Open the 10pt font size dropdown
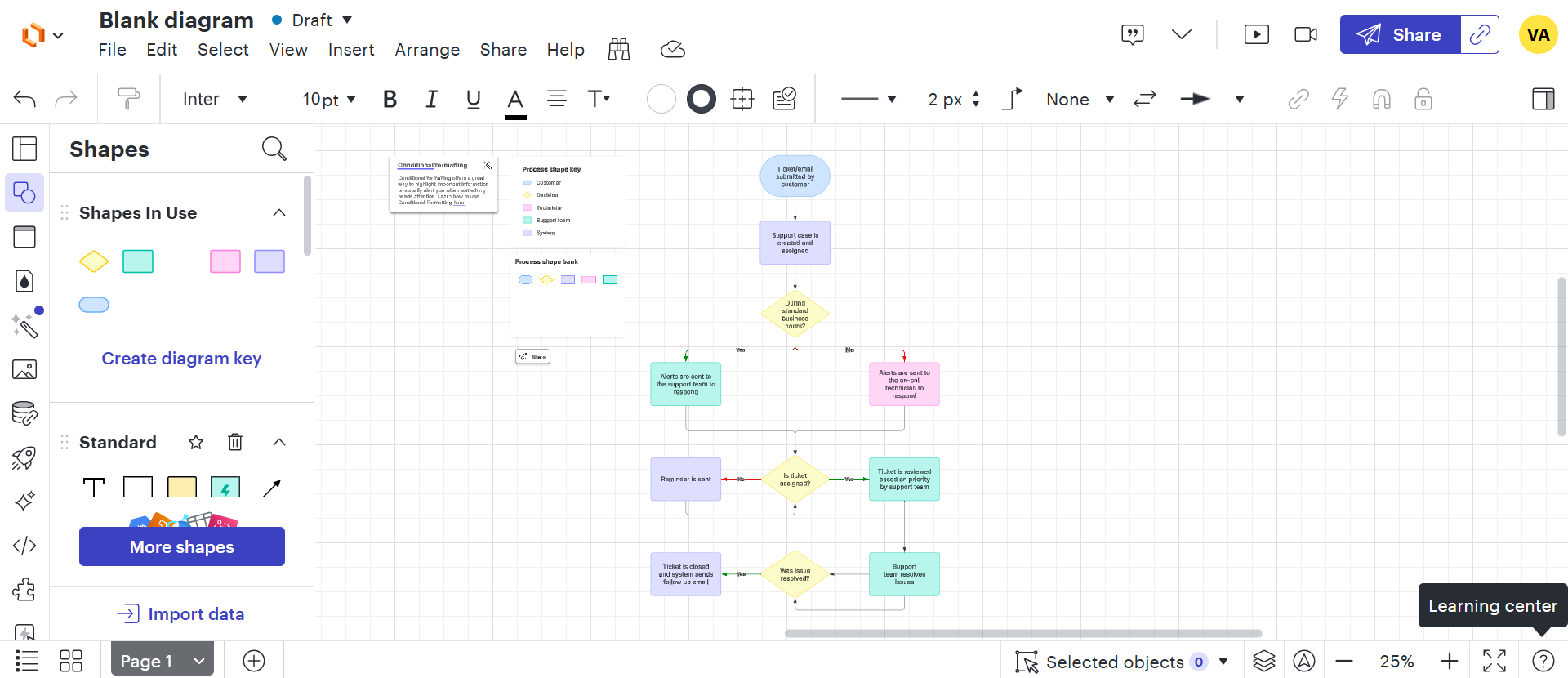This screenshot has height=678, width=1568. pyautogui.click(x=329, y=100)
